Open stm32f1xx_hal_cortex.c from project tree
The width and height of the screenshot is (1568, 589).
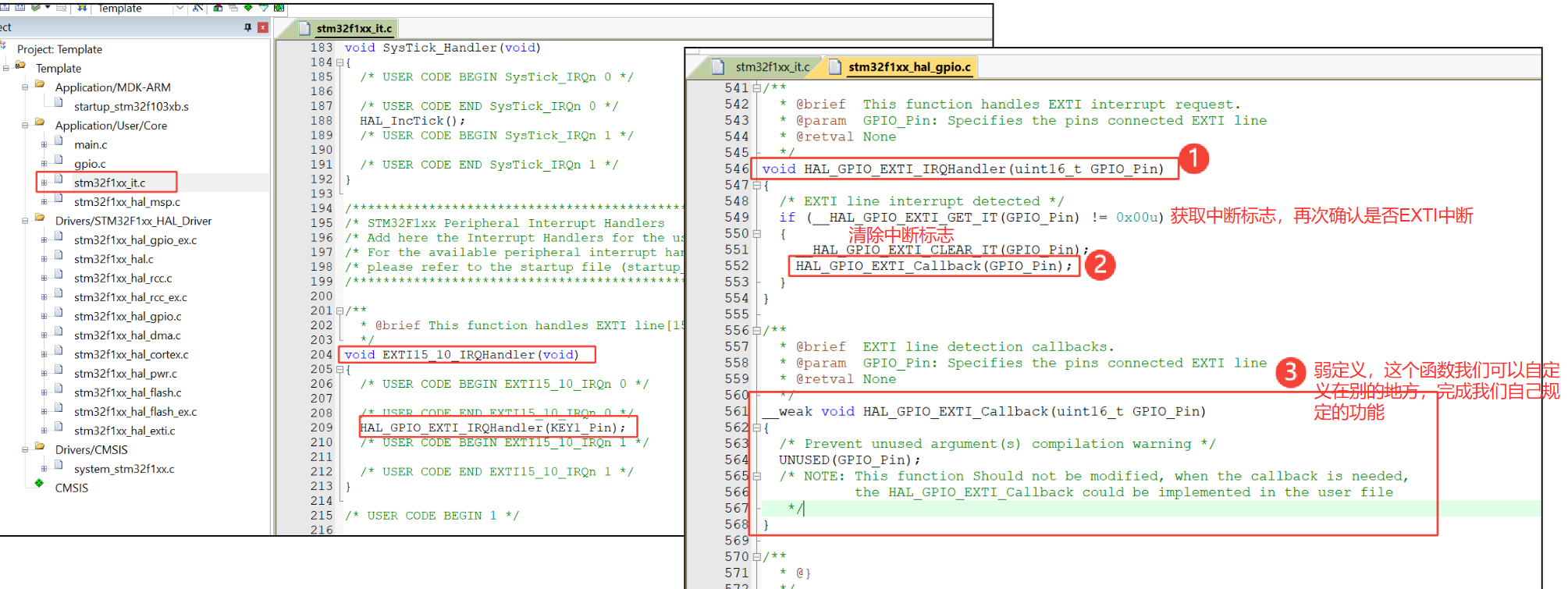pyautogui.click(x=131, y=355)
